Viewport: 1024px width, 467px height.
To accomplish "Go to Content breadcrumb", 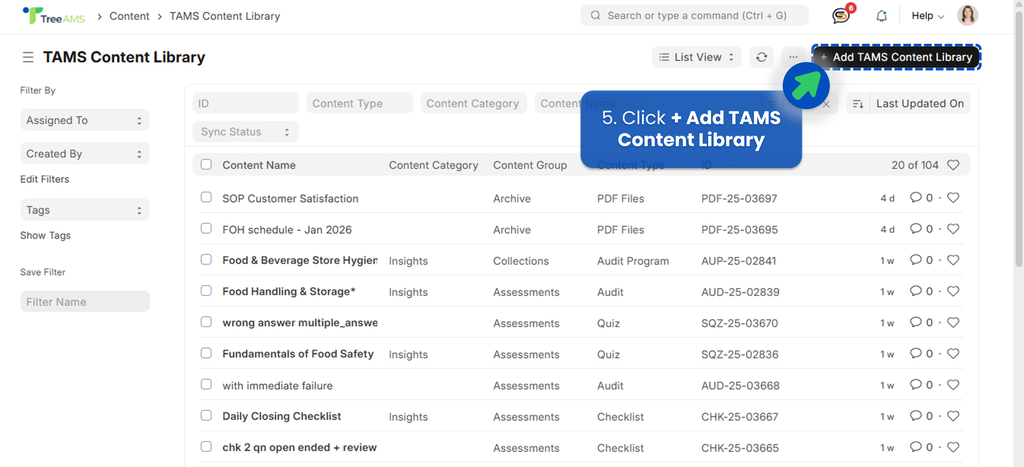I will 129,16.
